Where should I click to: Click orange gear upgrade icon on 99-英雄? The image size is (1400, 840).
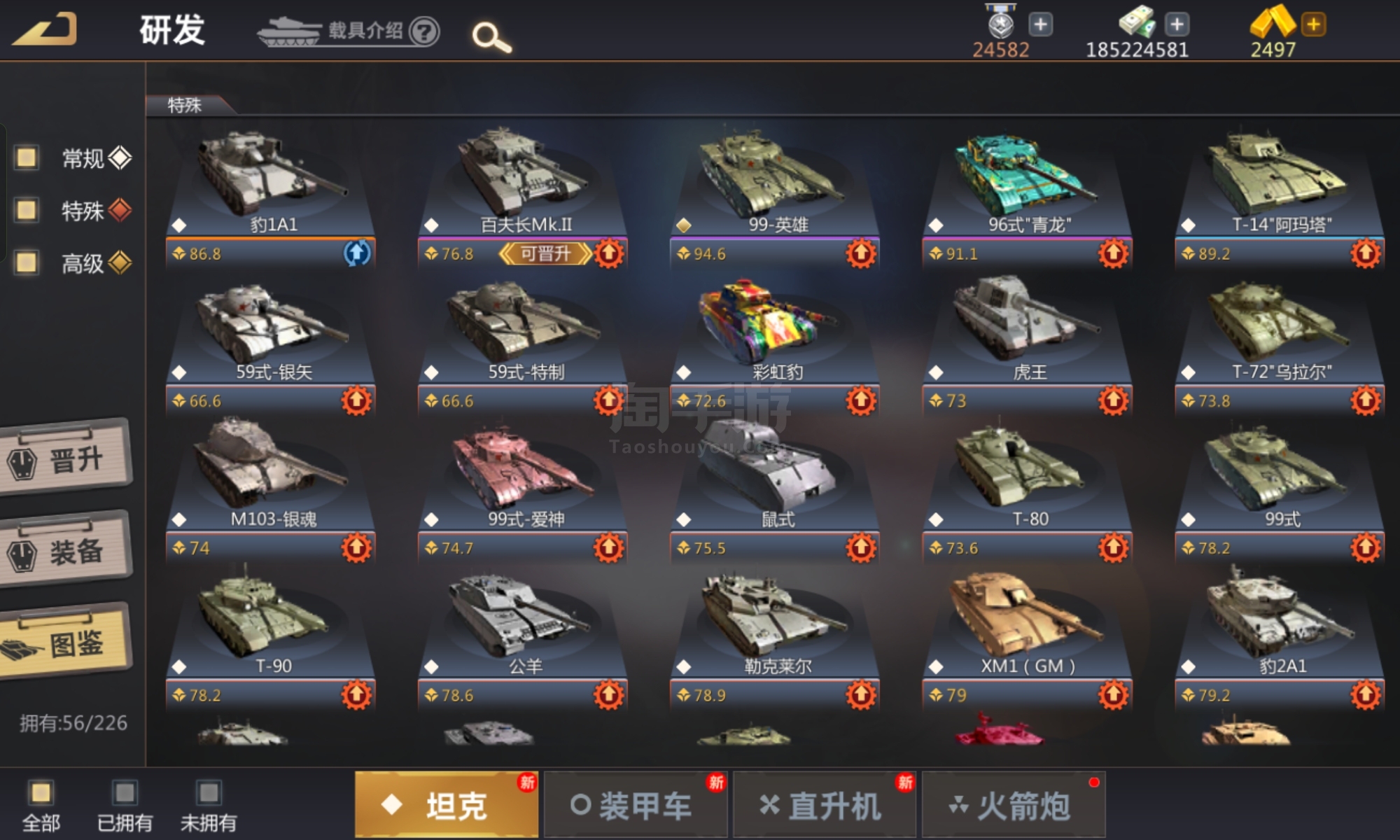tap(861, 253)
